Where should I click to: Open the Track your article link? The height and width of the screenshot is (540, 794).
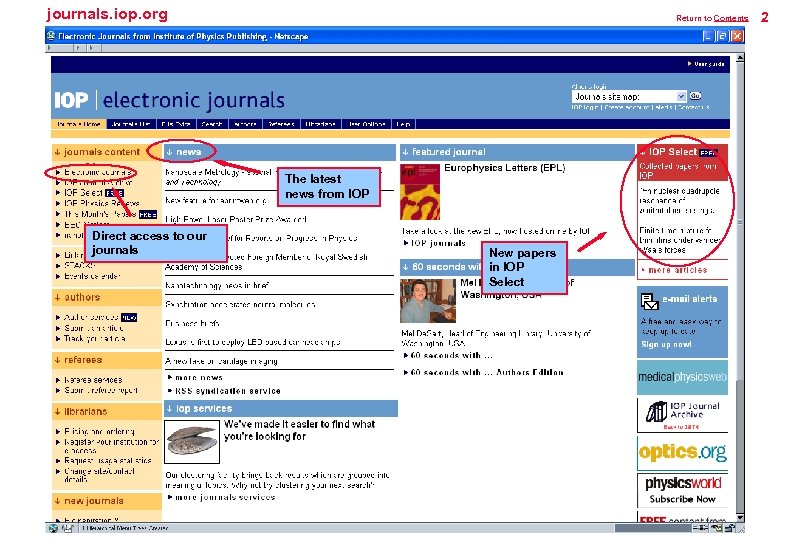95,338
